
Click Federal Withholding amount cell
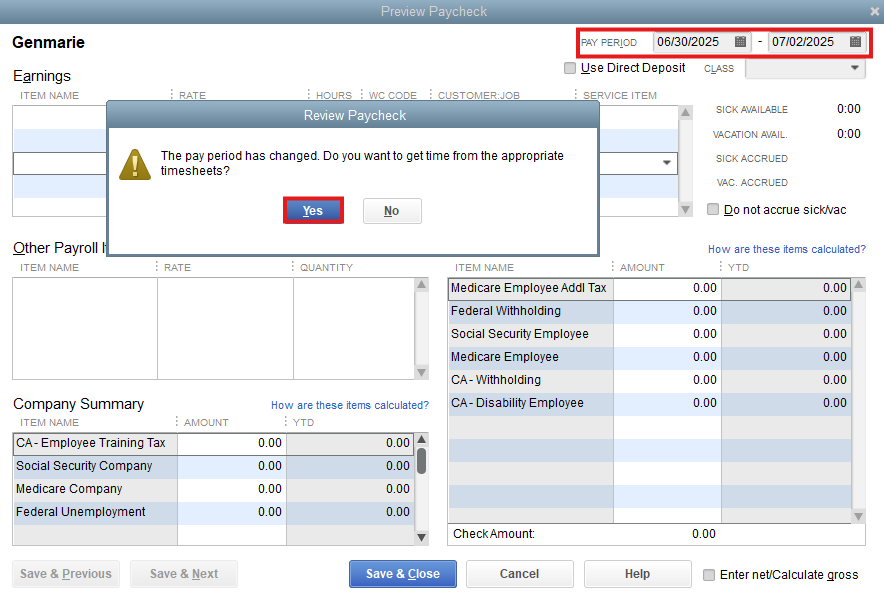[x=667, y=311]
